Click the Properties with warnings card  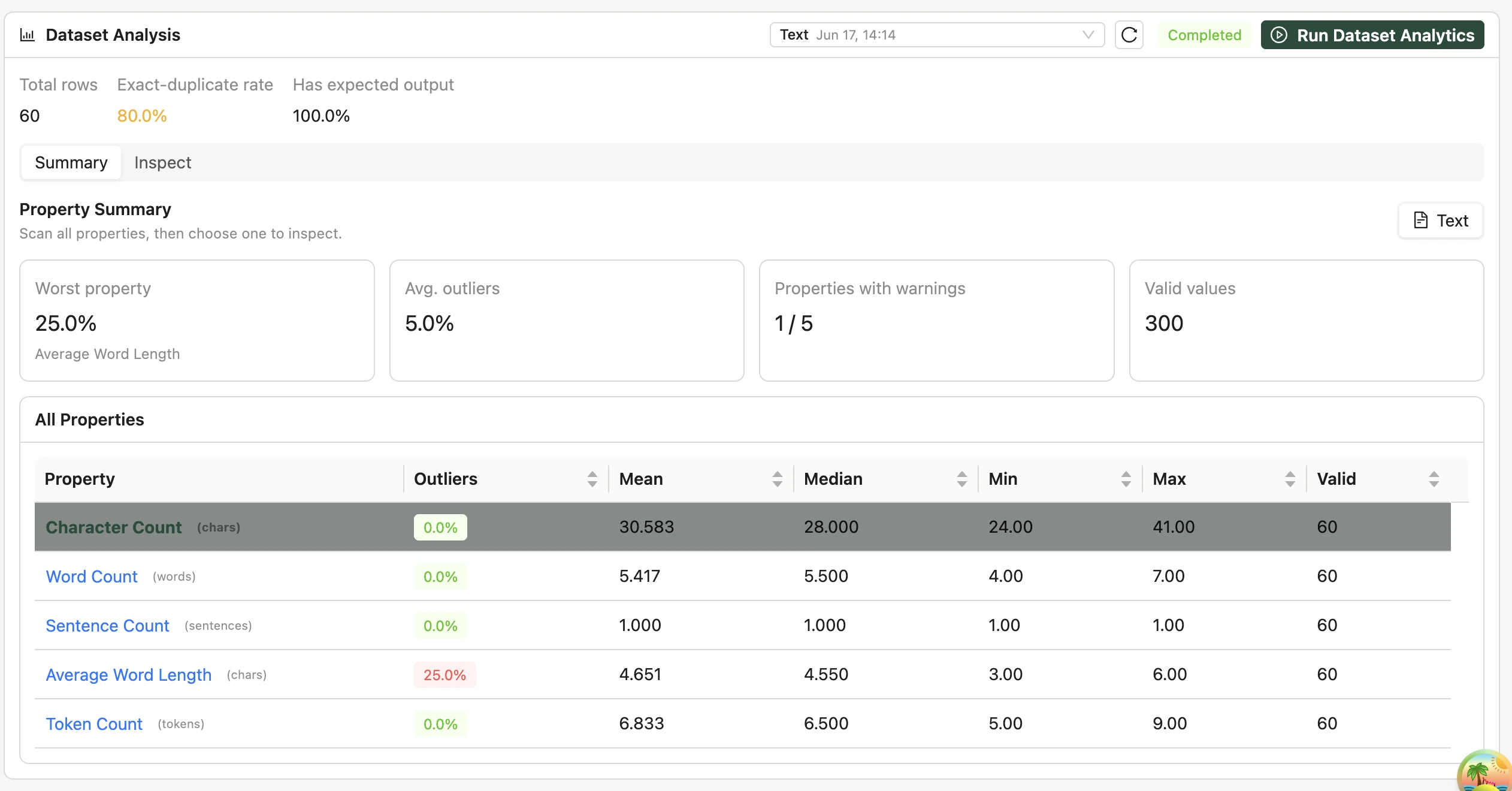click(x=936, y=321)
